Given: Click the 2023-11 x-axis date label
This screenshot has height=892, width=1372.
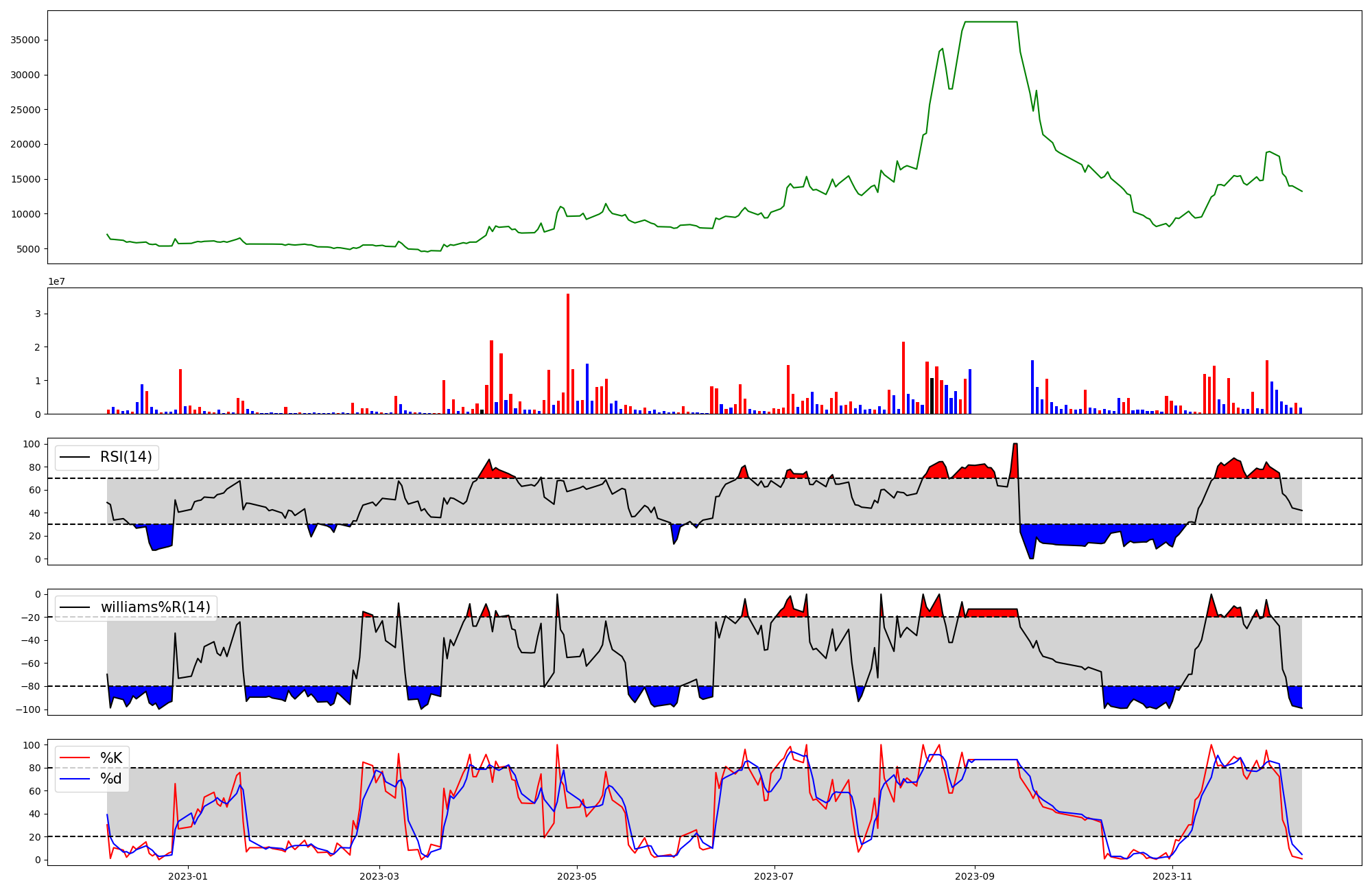Looking at the screenshot, I should tap(1172, 876).
